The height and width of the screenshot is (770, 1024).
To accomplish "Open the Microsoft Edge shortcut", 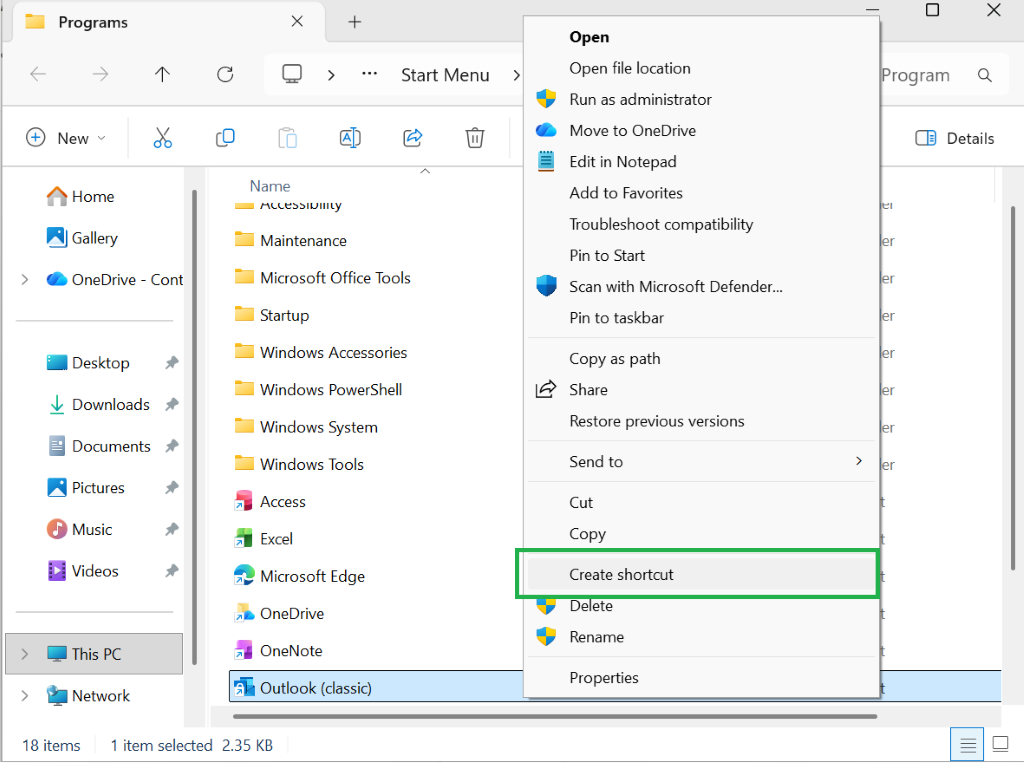I will [300, 576].
